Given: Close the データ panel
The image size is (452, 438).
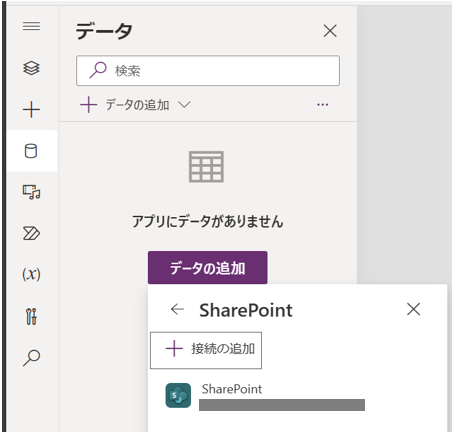Looking at the screenshot, I should tap(330, 31).
